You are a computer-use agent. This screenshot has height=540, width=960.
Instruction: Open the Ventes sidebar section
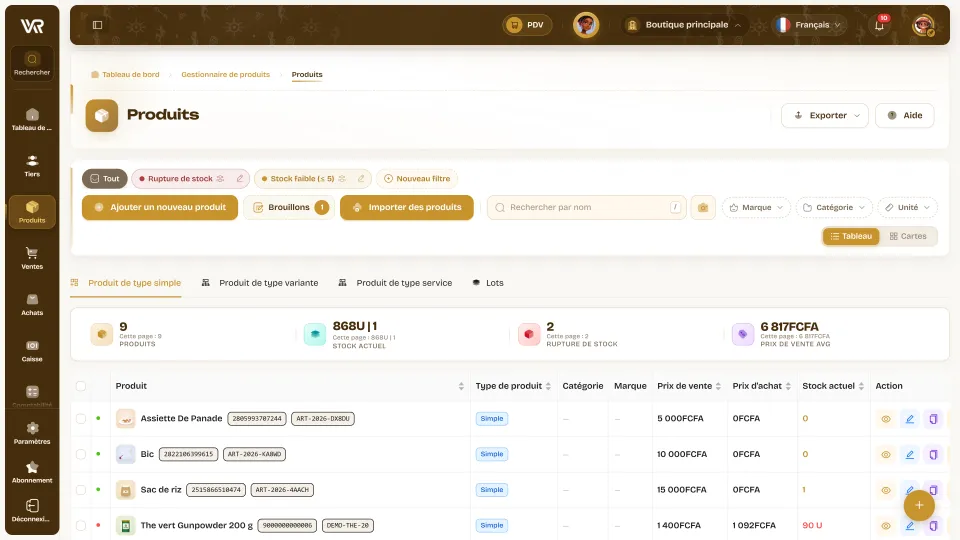(32, 258)
